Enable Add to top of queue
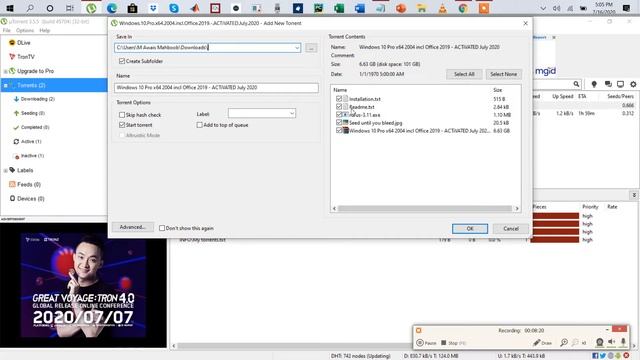The image size is (640, 360). pos(199,125)
